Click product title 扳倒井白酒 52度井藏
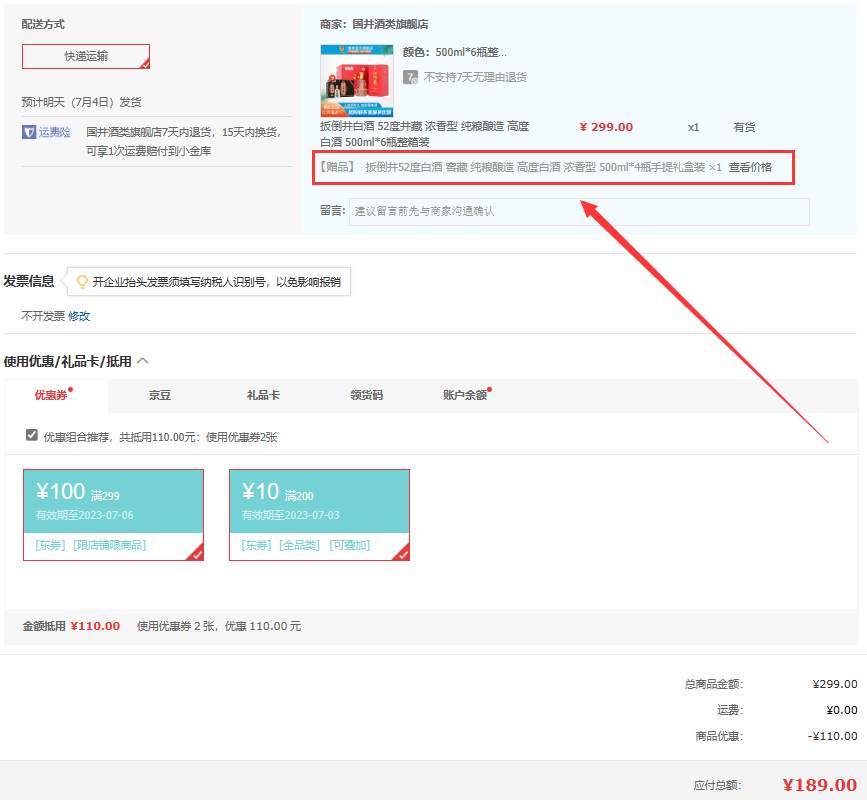Screen dimensions: 867x800 coord(425,134)
